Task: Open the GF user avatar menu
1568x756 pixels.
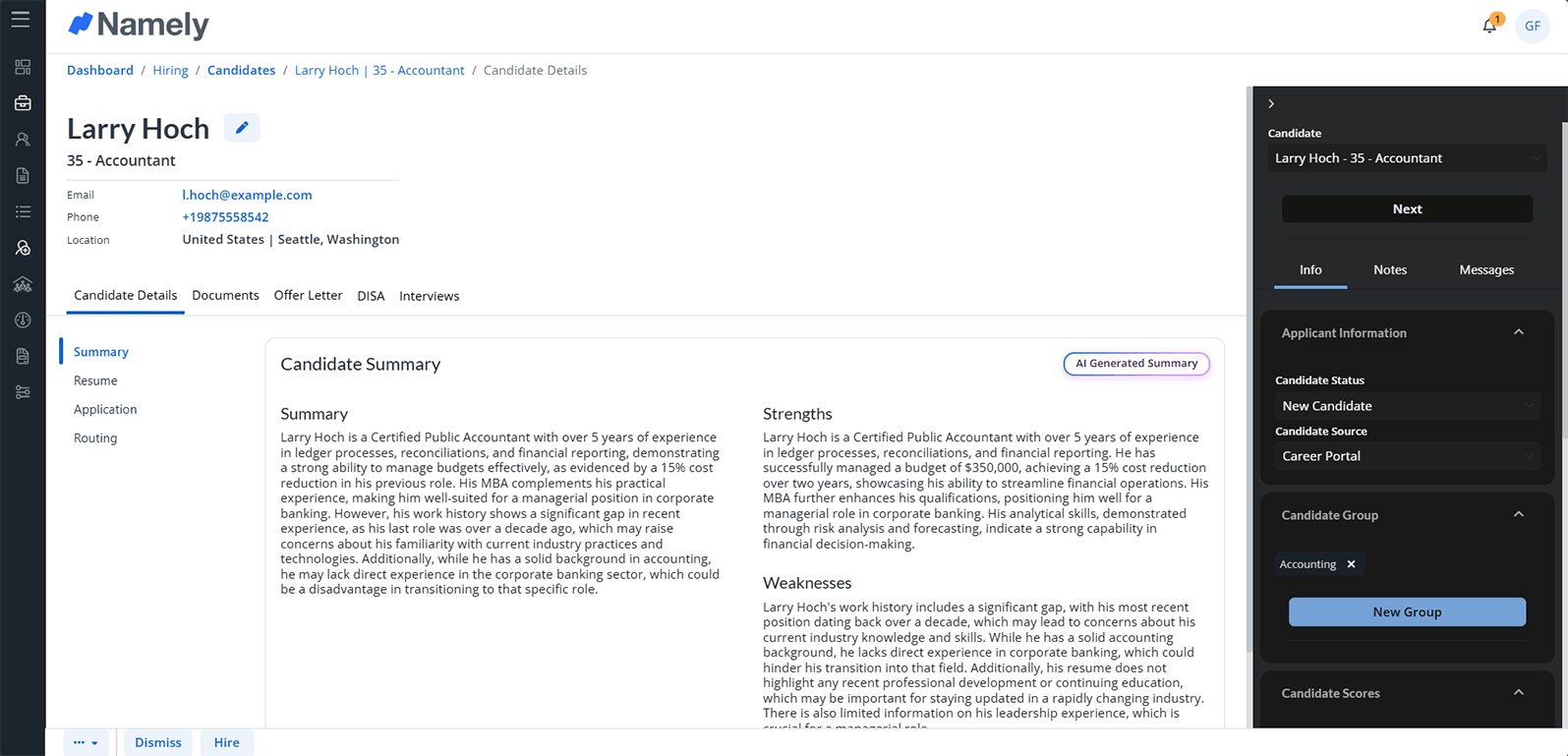Action: click(x=1533, y=27)
